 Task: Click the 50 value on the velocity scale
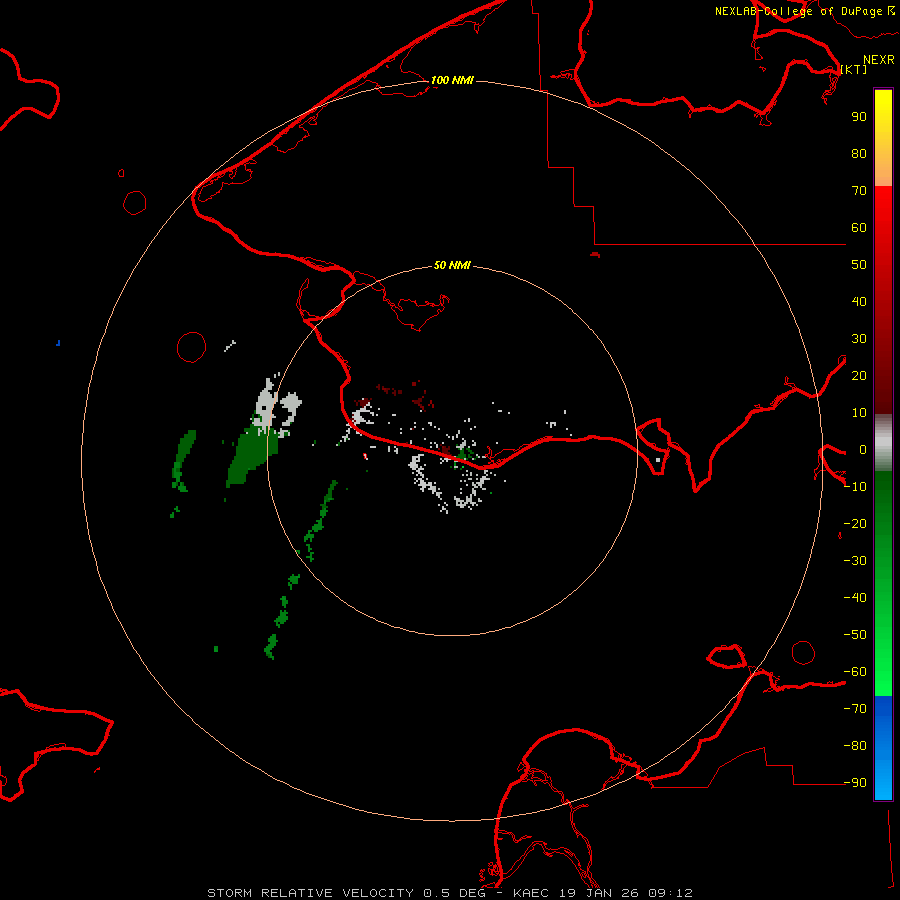(x=859, y=265)
